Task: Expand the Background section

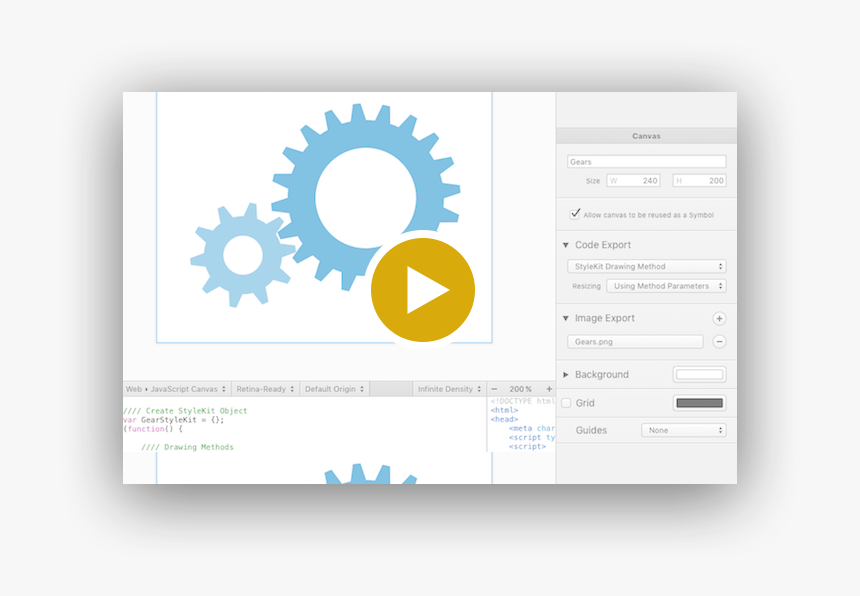Action: tap(566, 375)
